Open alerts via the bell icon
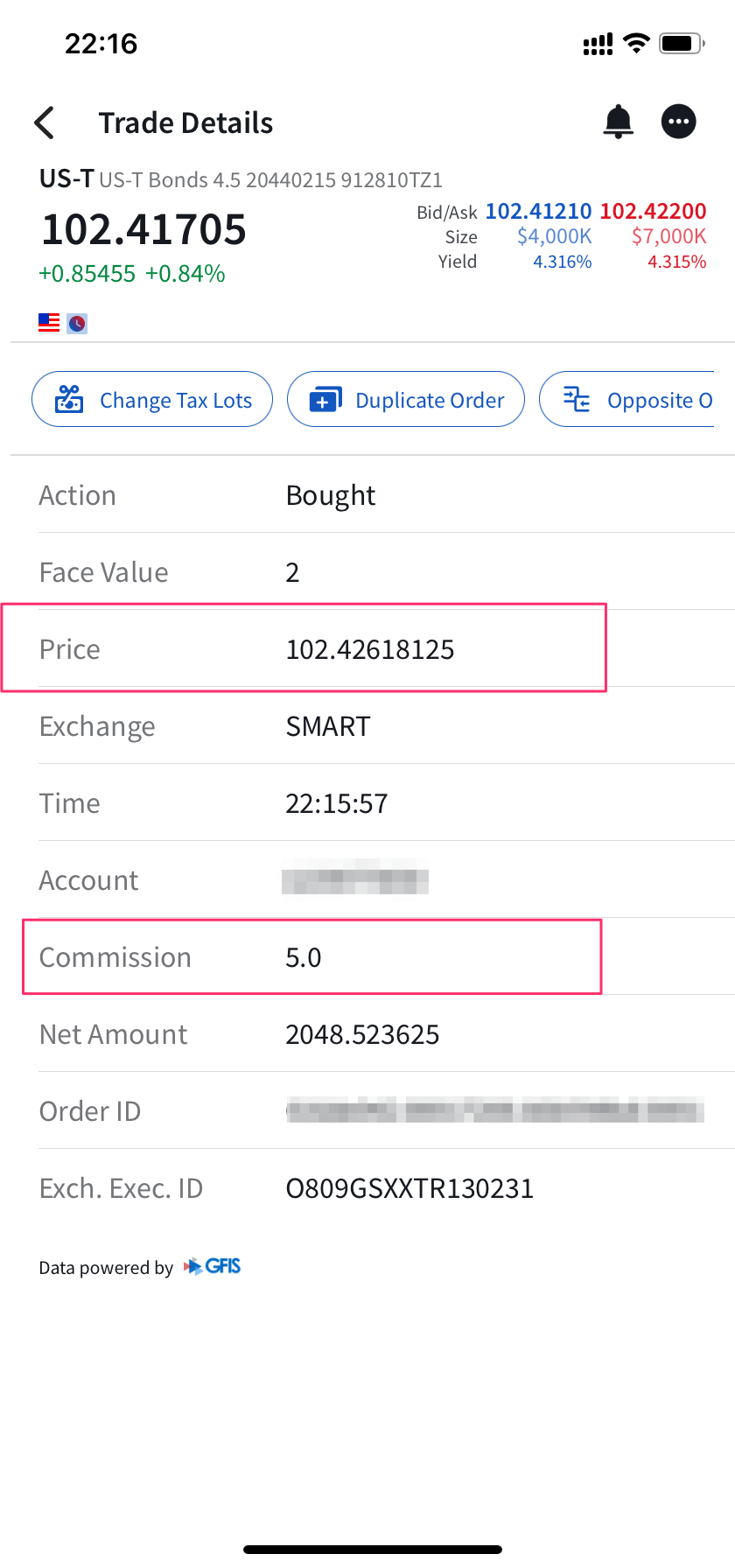The height and width of the screenshot is (1568, 735). (619, 122)
